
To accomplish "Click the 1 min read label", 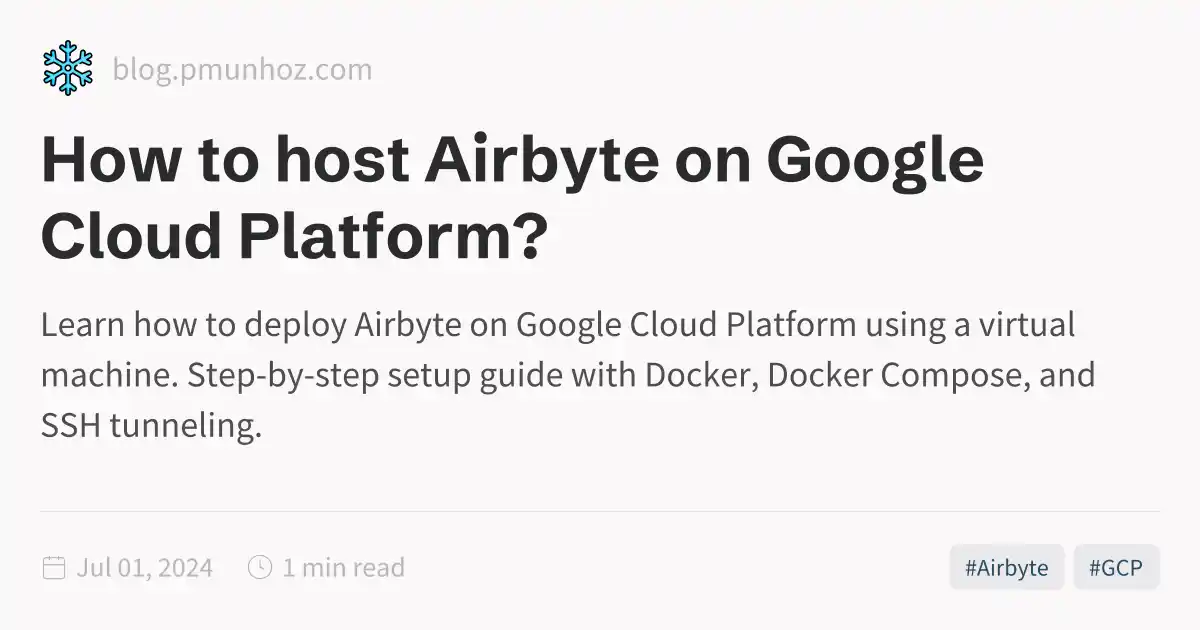I will (342, 567).
